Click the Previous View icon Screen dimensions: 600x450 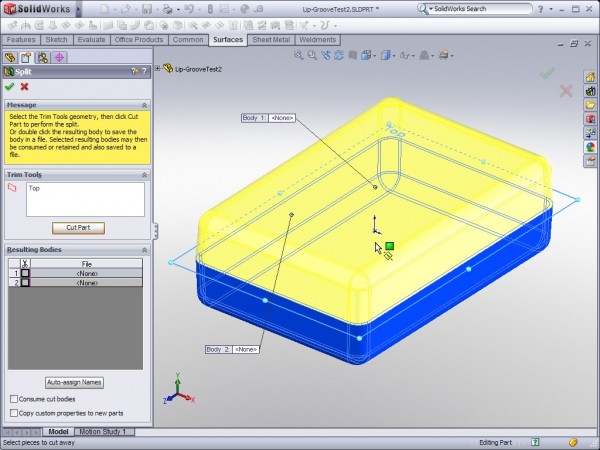tap(326, 55)
